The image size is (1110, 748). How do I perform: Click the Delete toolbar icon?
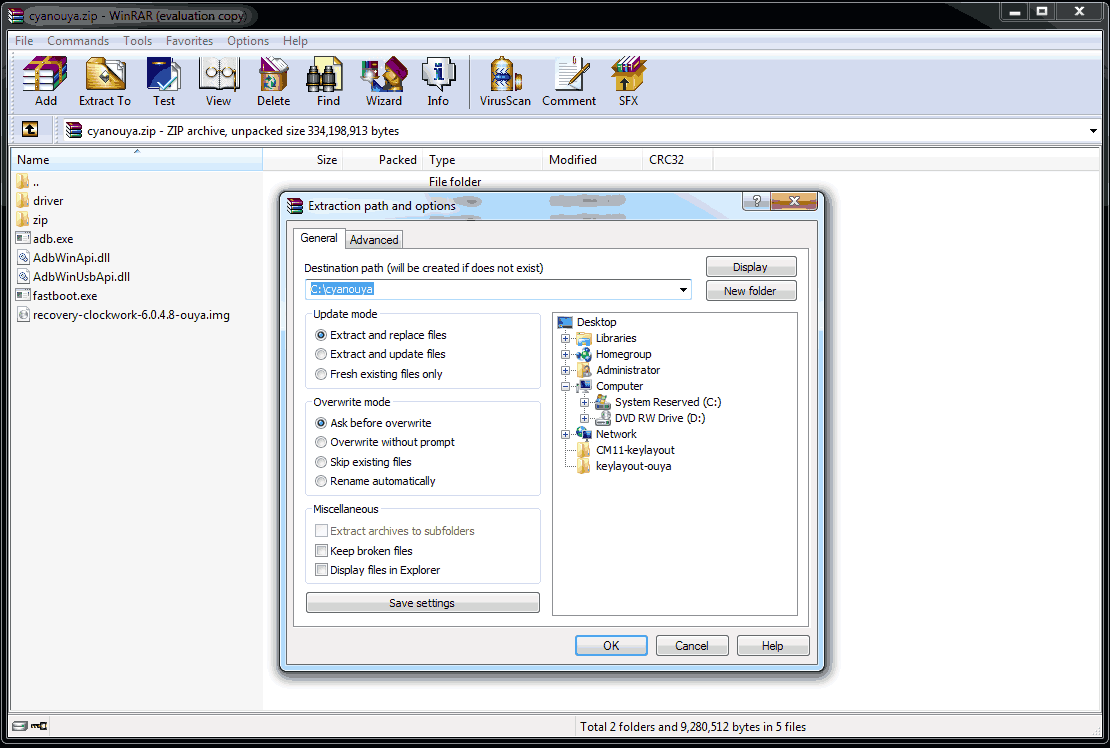[x=273, y=81]
